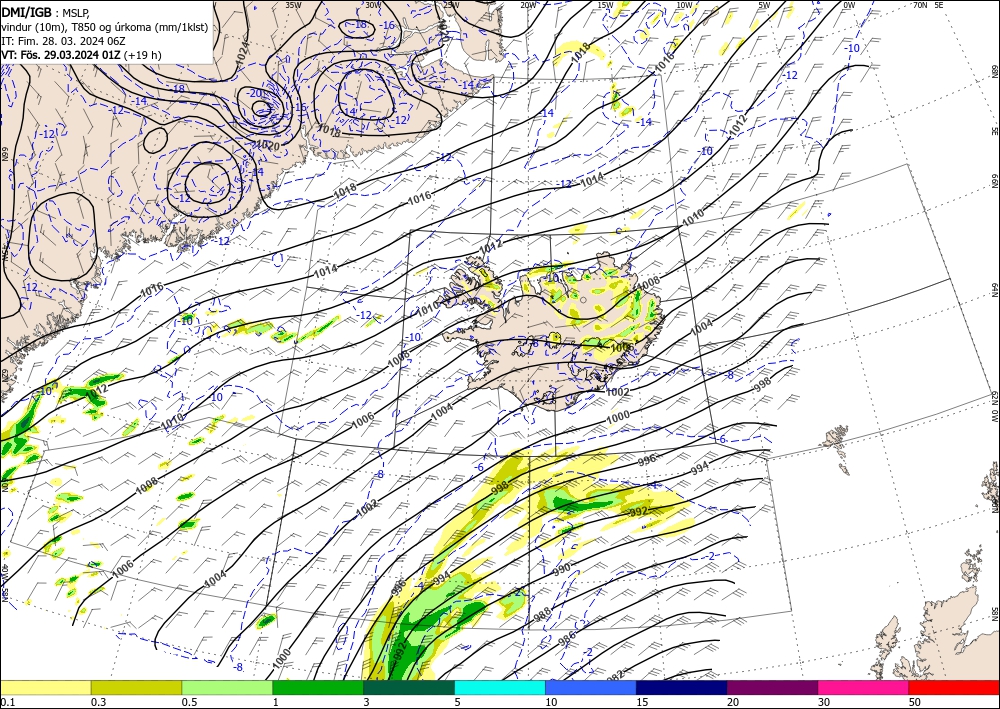
Task: Select the green 1–3 mm legend block
Action: (318, 687)
